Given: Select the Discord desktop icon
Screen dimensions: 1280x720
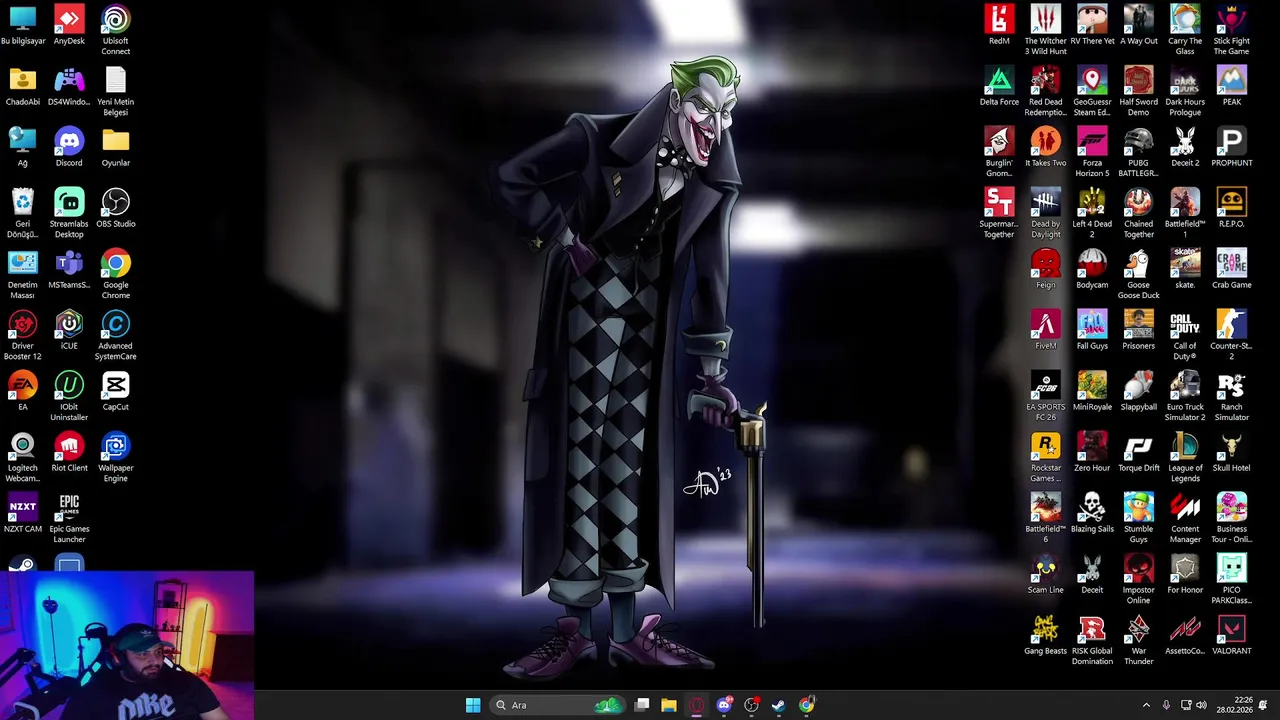Looking at the screenshot, I should (69, 147).
